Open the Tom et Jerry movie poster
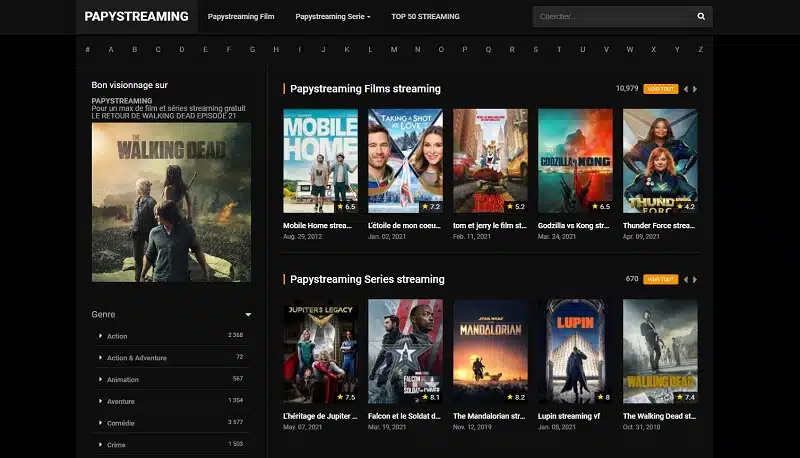This screenshot has width=800, height=458. 490,161
